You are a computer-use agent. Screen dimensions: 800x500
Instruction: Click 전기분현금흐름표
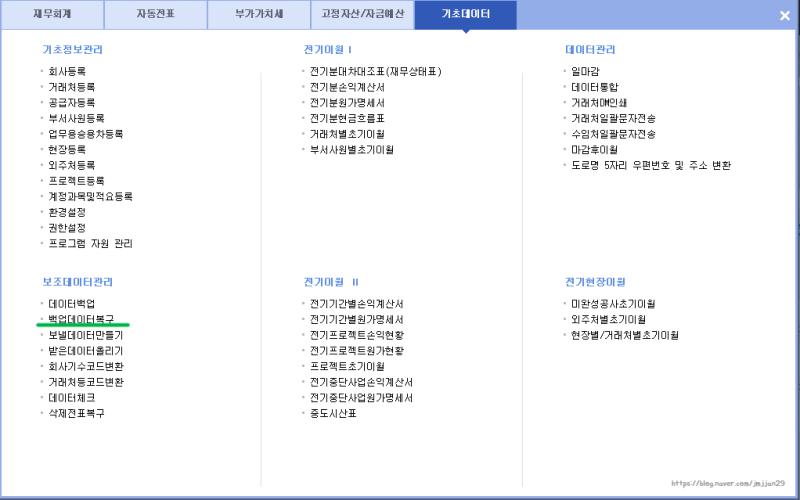click(347, 118)
